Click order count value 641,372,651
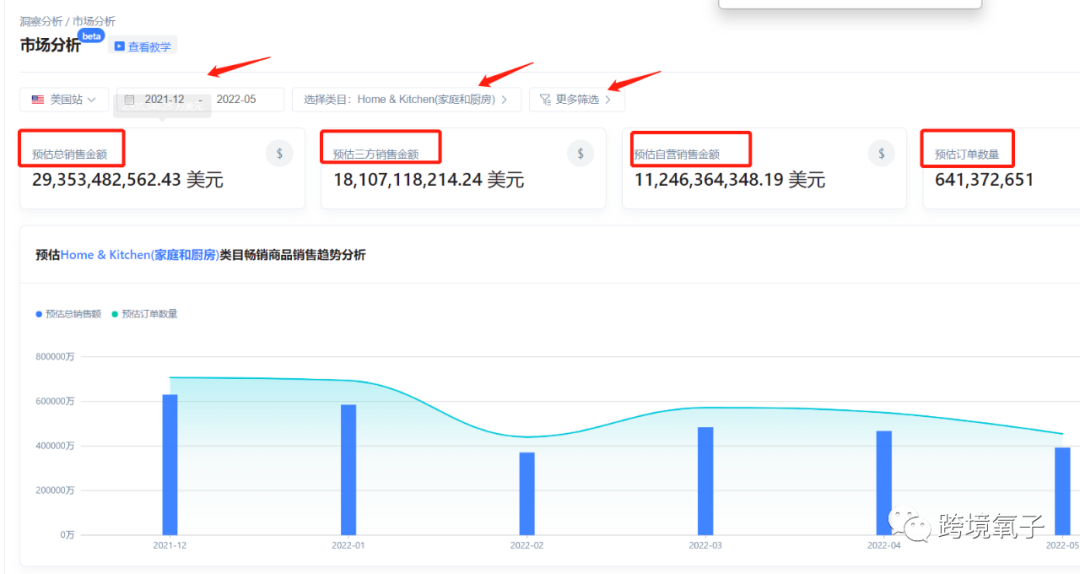This screenshot has width=1080, height=574. click(984, 180)
